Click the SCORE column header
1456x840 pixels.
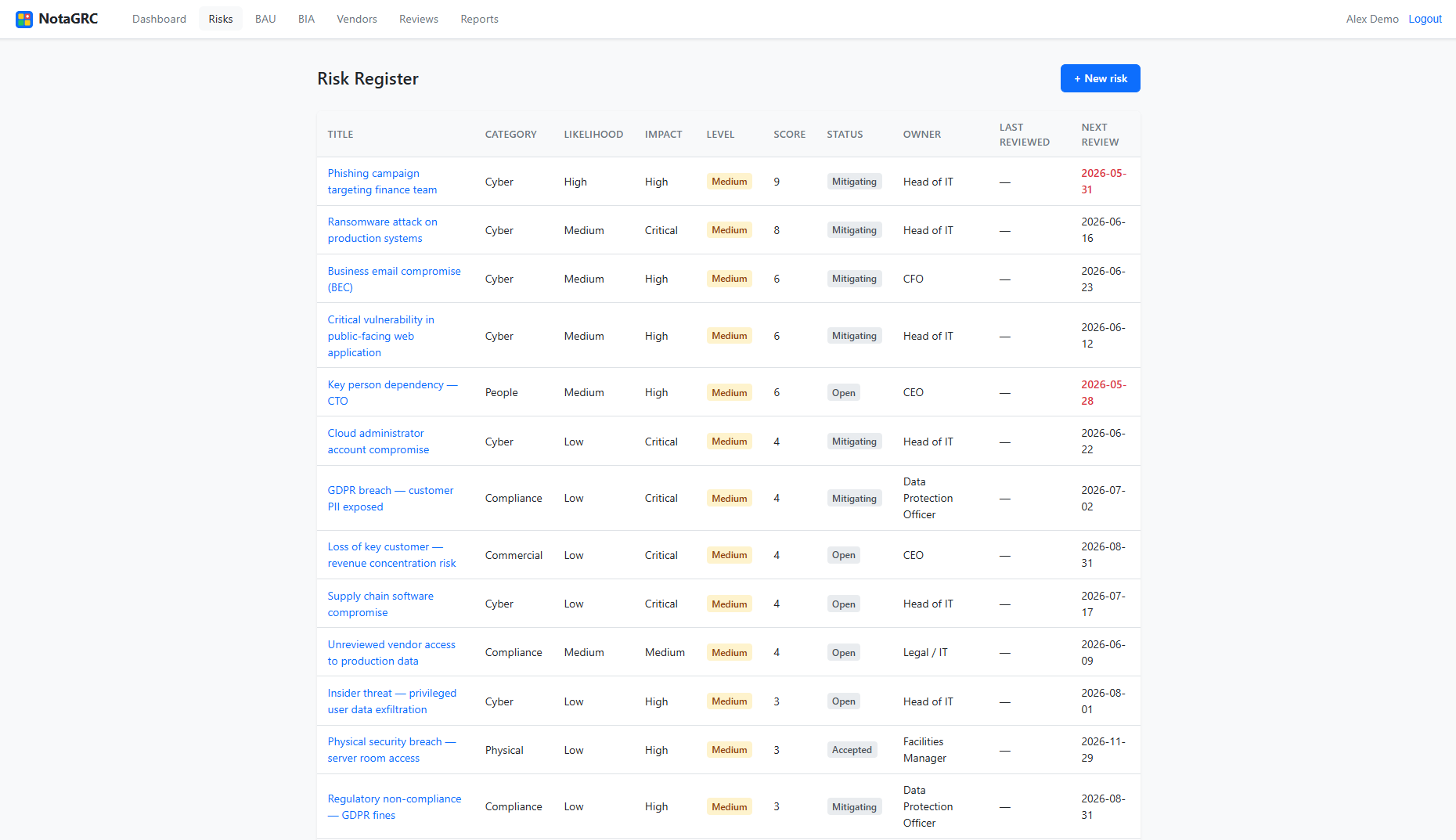[789, 135]
